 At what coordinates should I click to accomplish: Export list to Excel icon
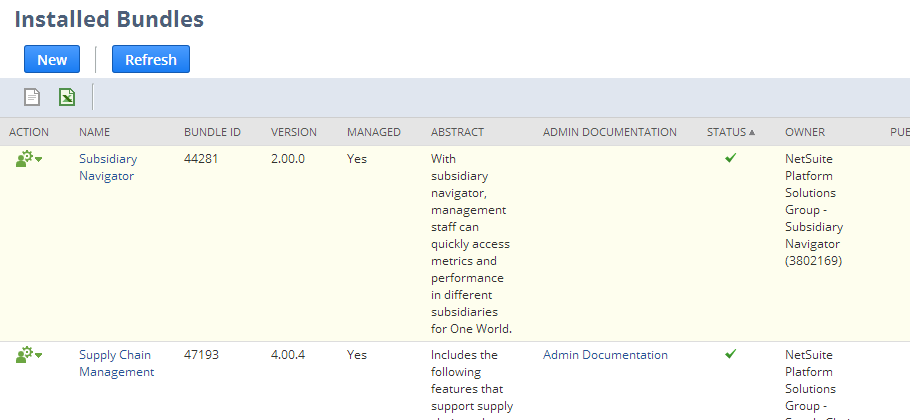[67, 97]
